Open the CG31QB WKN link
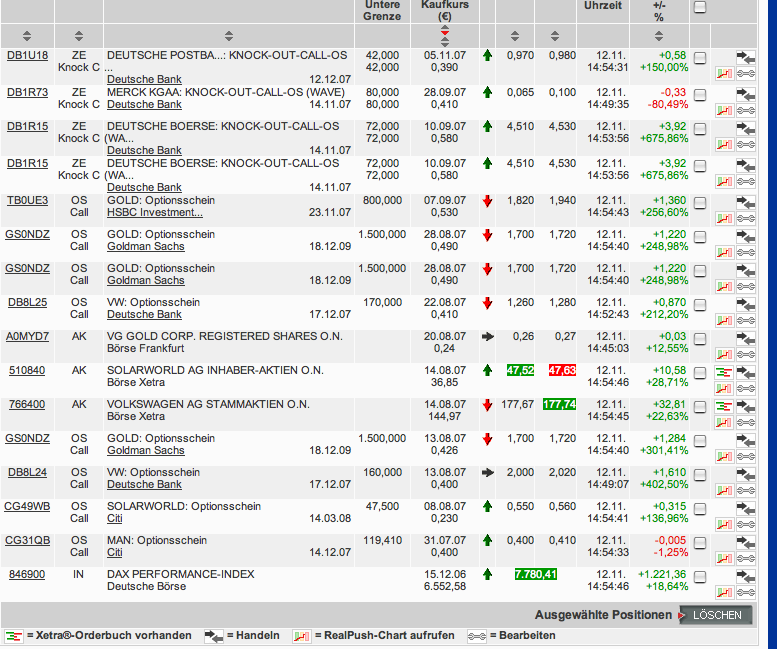 (x=27, y=540)
